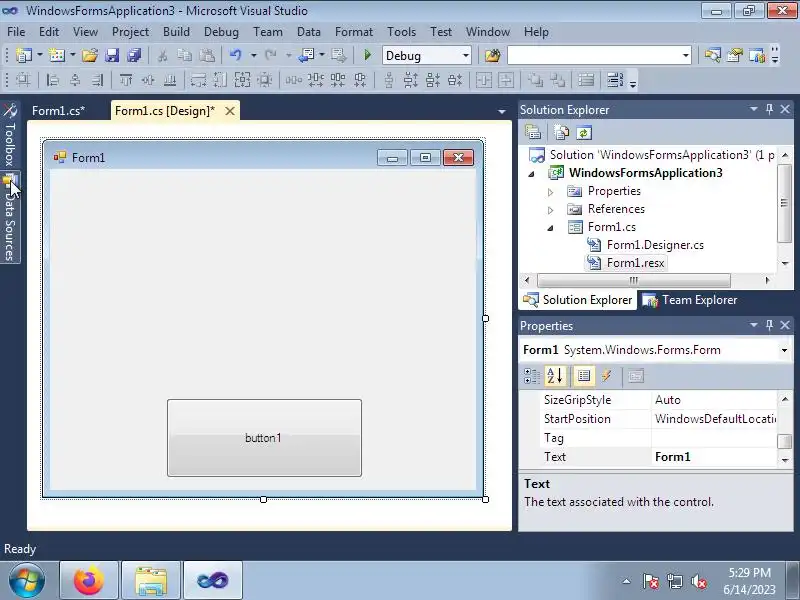The width and height of the screenshot is (800, 600).
Task: Click the Save All icon
Action: tap(134, 55)
